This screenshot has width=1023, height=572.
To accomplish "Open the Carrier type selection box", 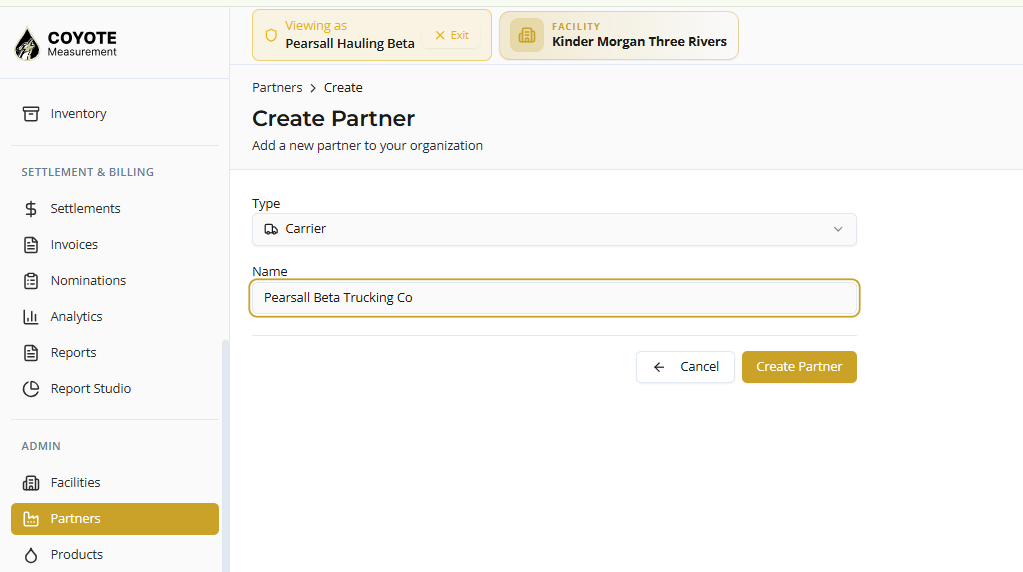I will pyautogui.click(x=554, y=230).
